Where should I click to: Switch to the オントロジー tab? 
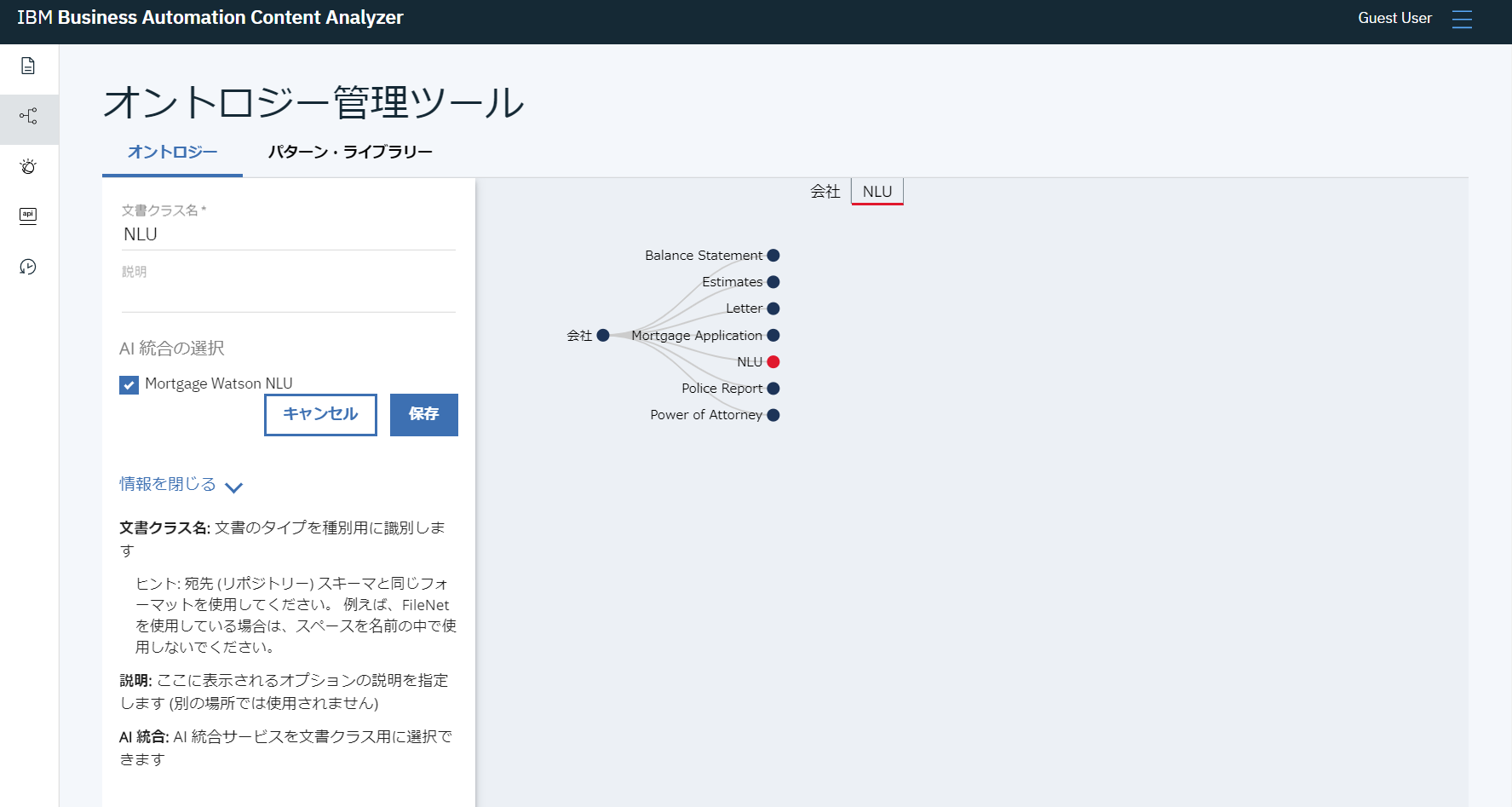[x=170, y=151]
